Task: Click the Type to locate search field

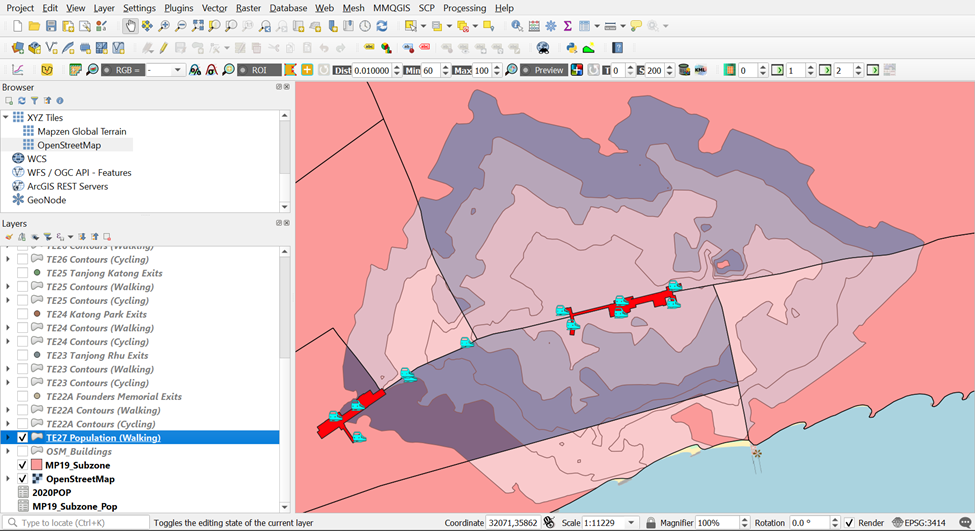Action: click(x=80, y=523)
